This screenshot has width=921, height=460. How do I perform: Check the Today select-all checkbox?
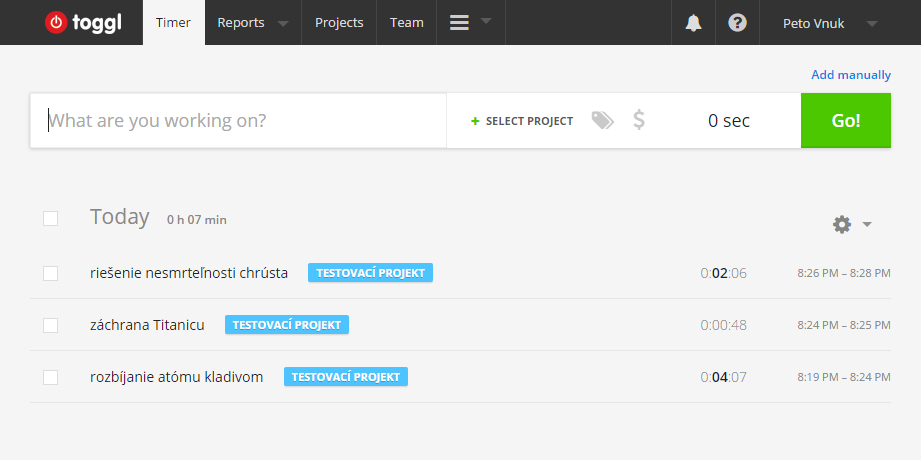click(50, 219)
